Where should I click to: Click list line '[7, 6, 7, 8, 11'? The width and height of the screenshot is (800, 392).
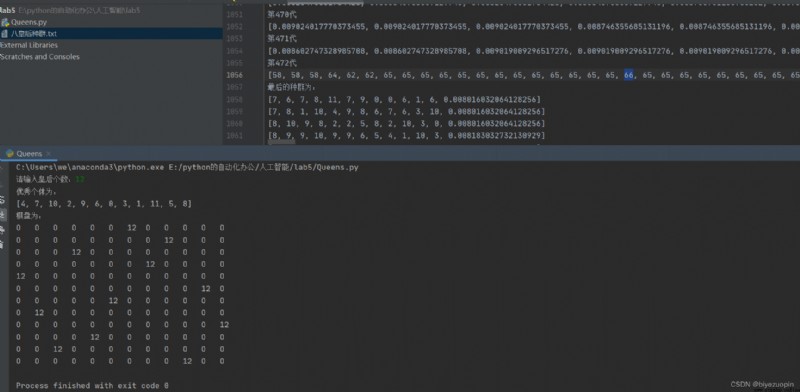404,99
